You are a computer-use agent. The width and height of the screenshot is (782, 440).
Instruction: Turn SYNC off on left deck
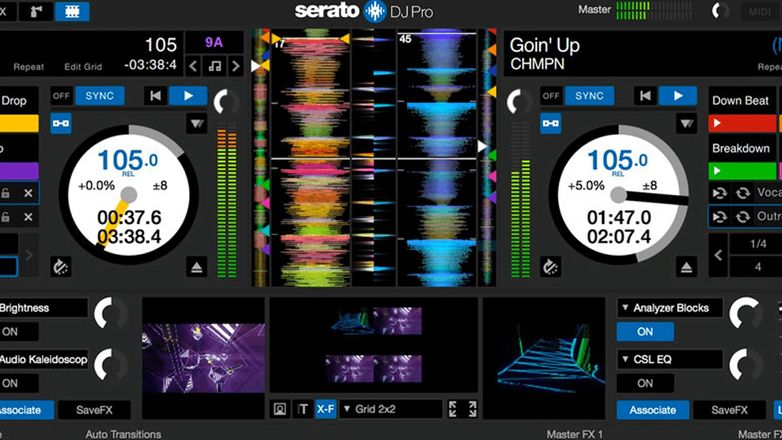click(62, 96)
